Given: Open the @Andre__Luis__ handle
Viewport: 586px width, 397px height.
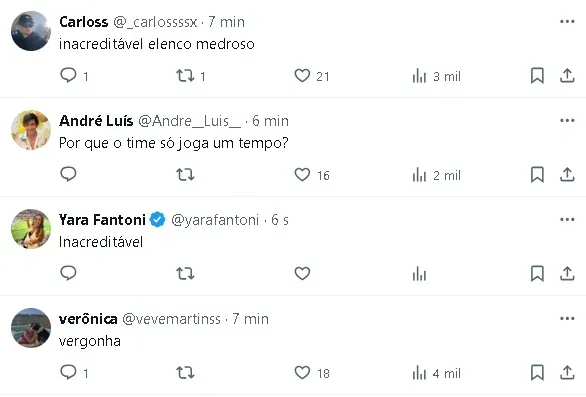Looking at the screenshot, I should coord(189,121).
